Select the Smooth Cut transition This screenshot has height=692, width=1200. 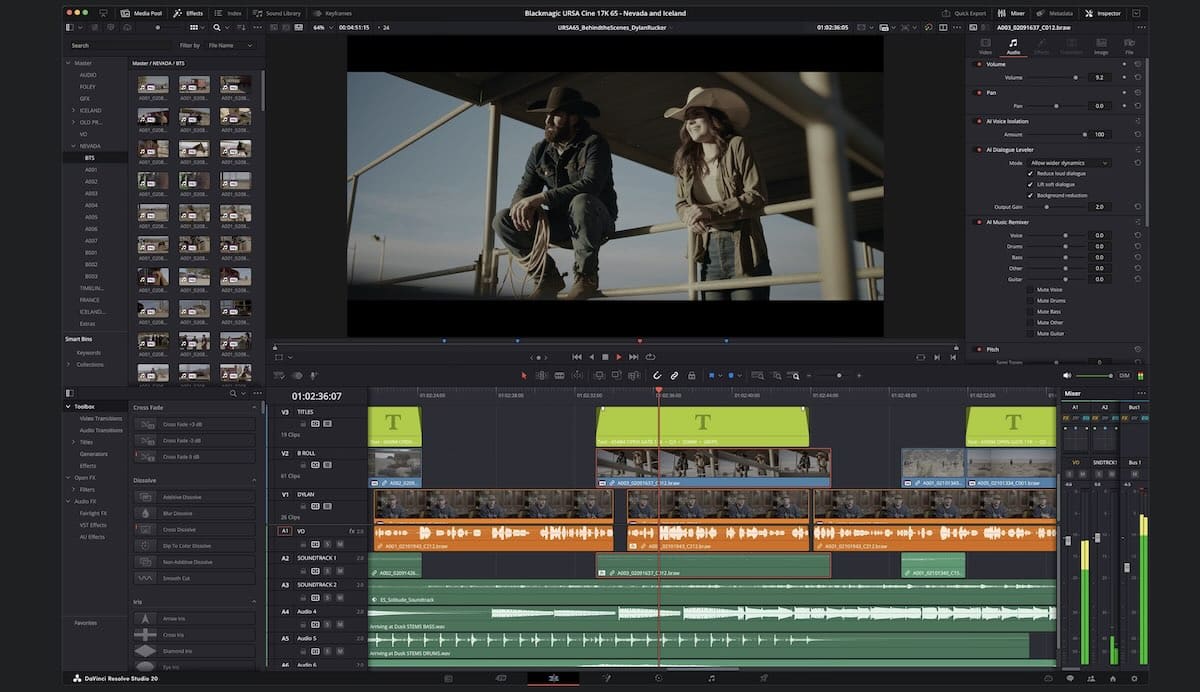coord(194,578)
